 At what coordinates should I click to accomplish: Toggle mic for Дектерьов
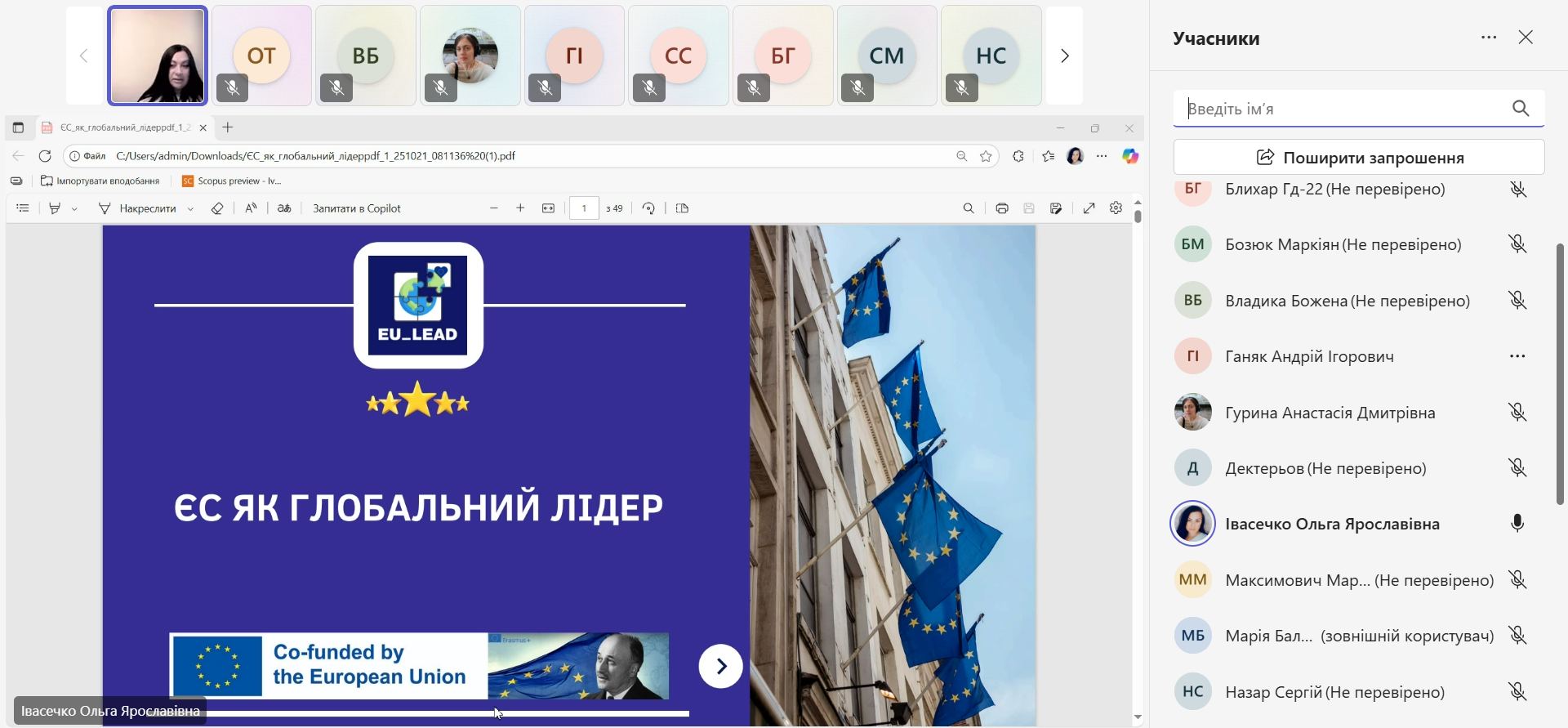click(x=1517, y=468)
